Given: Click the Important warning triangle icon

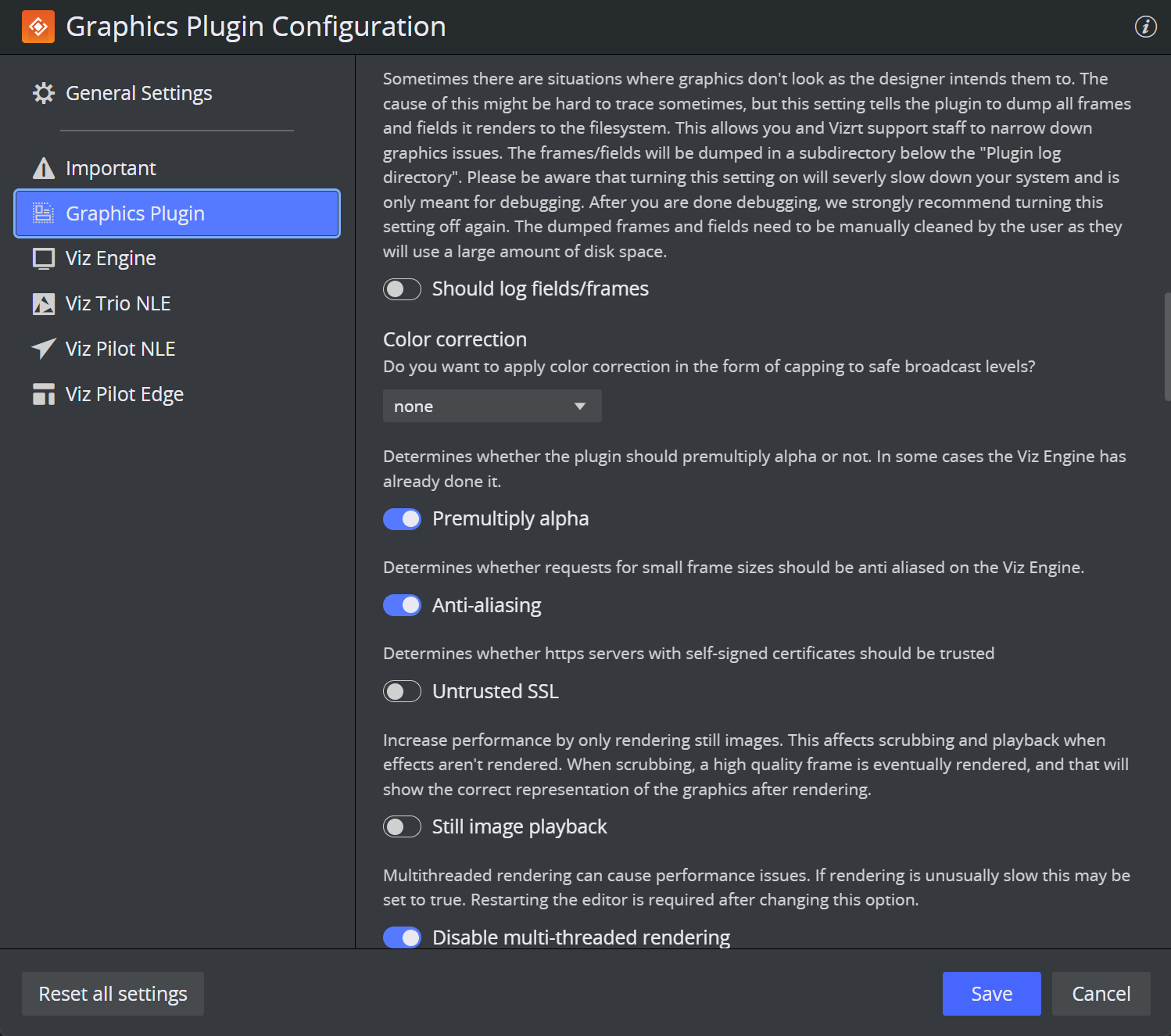Looking at the screenshot, I should coord(44,168).
